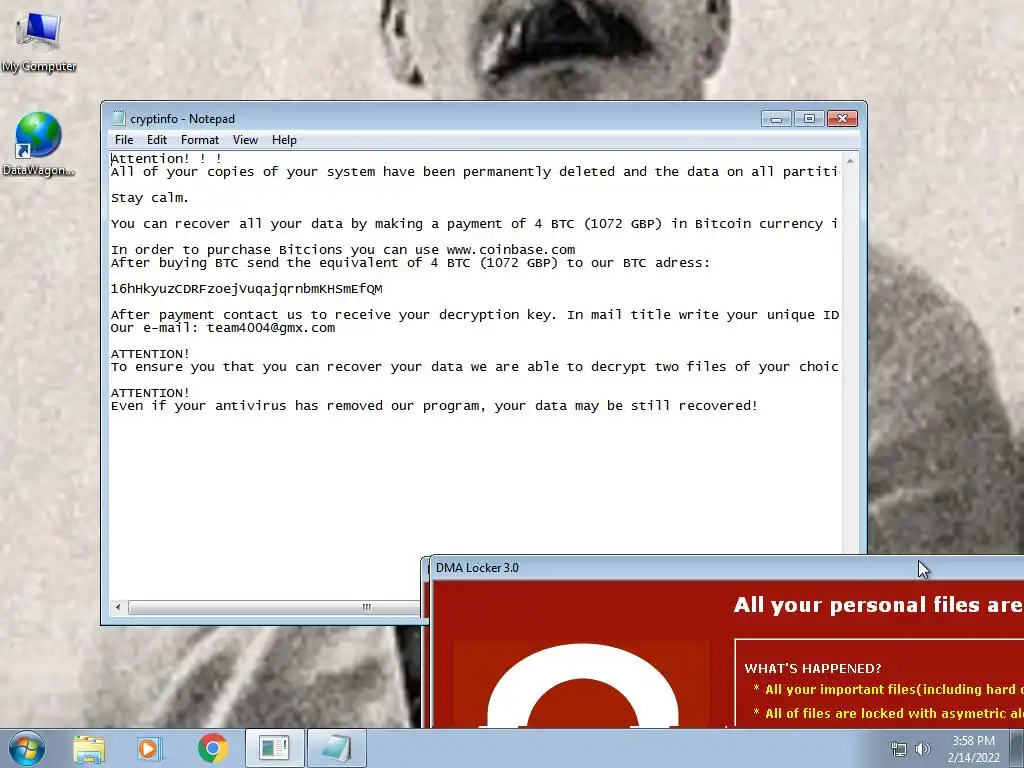Open Google Chrome from the taskbar
Screen dimensions: 1024x768
click(212, 748)
